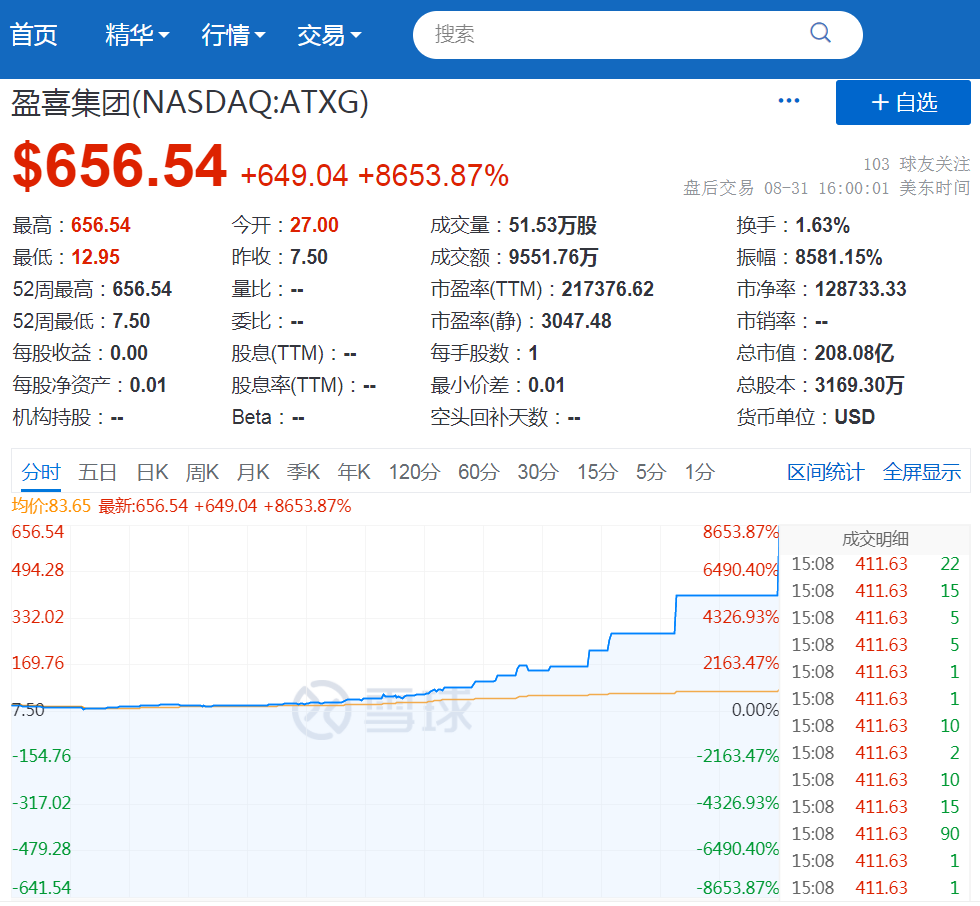This screenshot has width=980, height=906.
Task: Expand the 精华 dropdown menu
Action: [137, 35]
